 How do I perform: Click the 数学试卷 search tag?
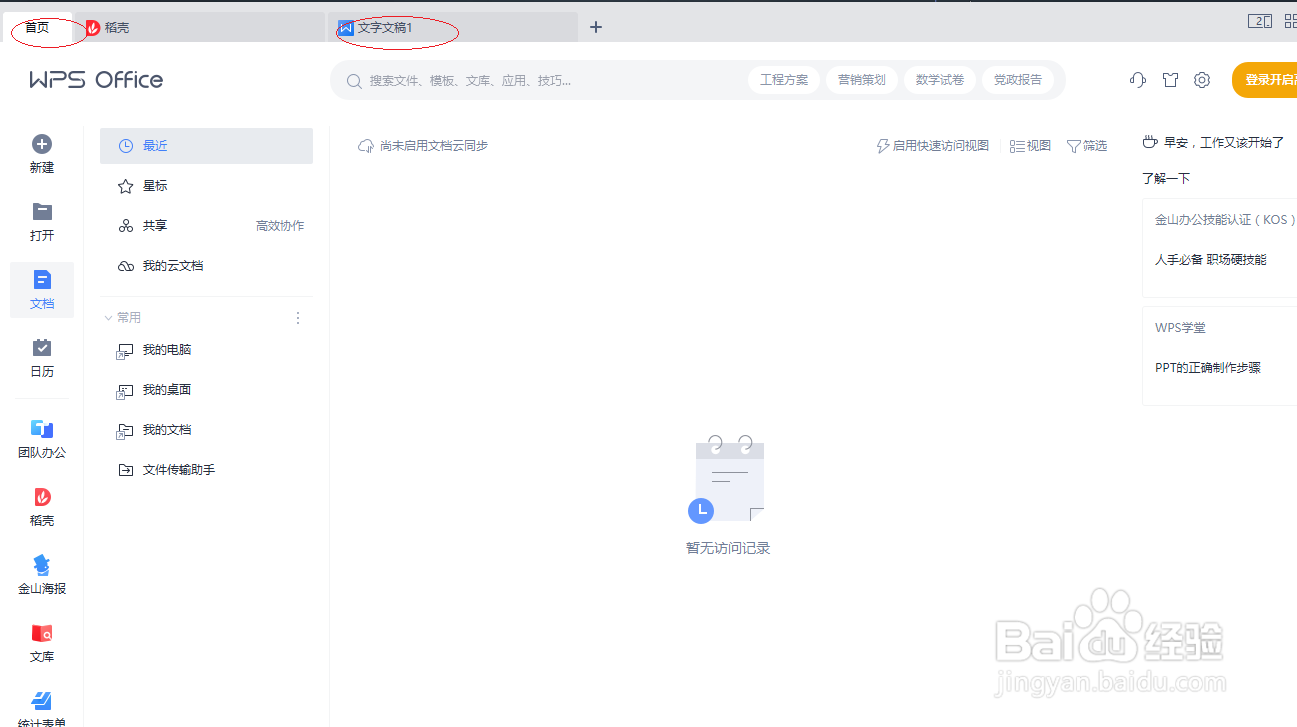[x=940, y=80]
